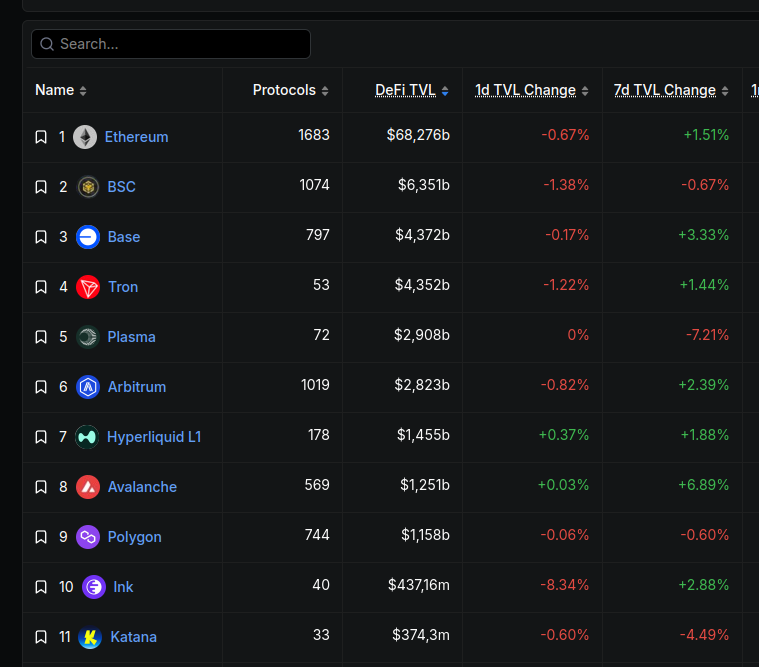This screenshot has width=759, height=667.
Task: Click Ethereum's 1683 protocols count
Action: point(314,135)
